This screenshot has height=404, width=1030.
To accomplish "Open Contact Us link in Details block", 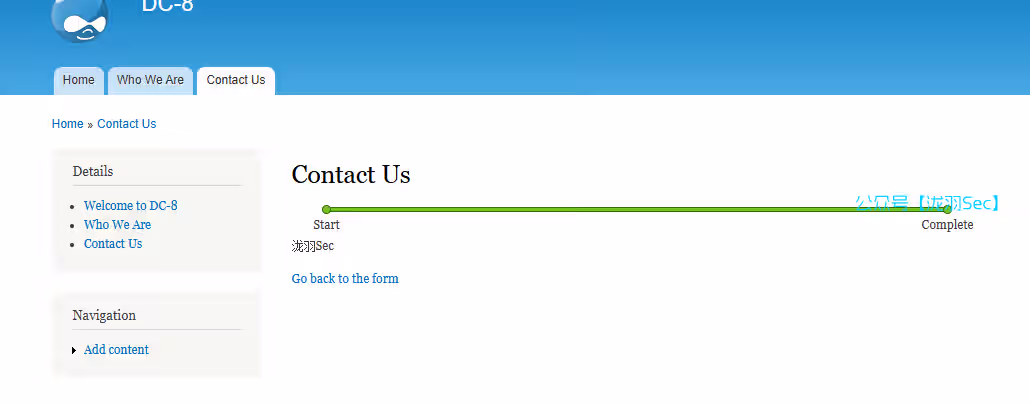I will click(x=113, y=244).
